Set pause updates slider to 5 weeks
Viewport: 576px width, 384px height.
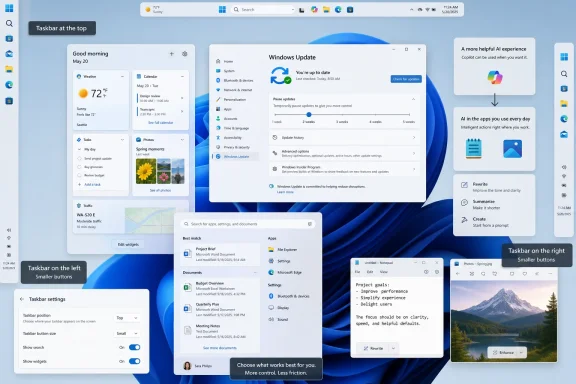409,115
